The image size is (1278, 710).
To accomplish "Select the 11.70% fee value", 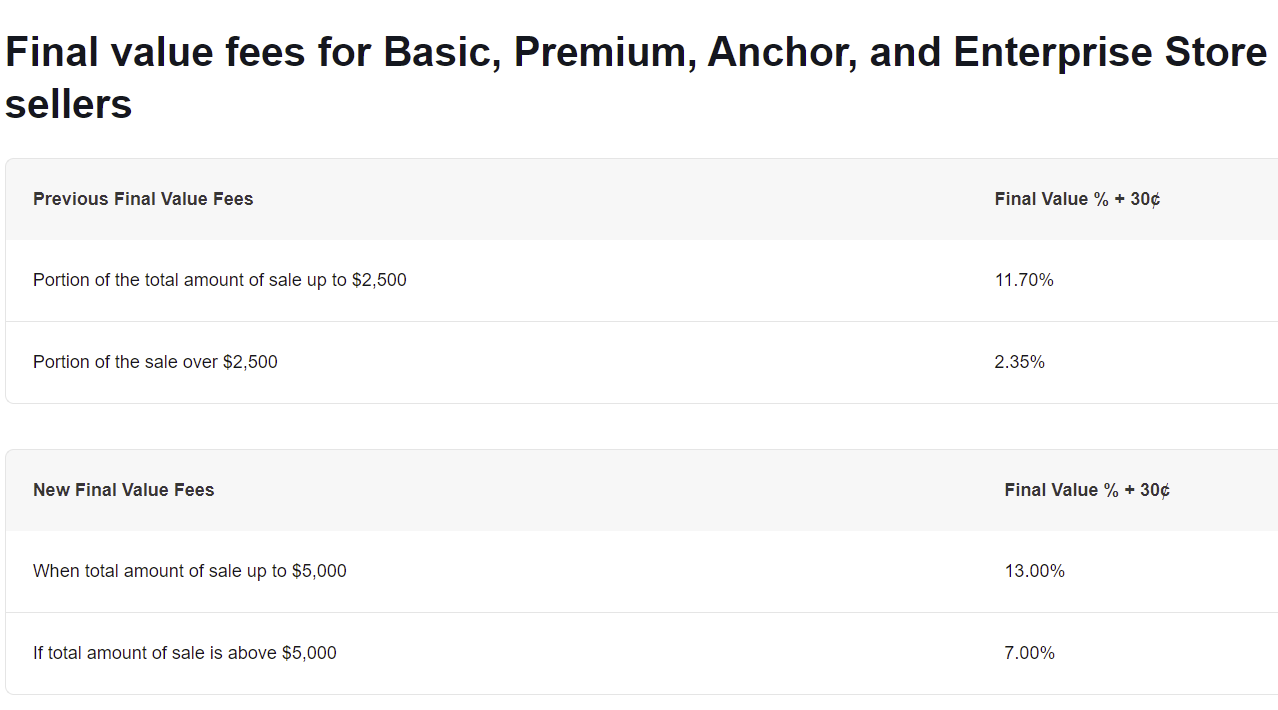I will 1024,280.
